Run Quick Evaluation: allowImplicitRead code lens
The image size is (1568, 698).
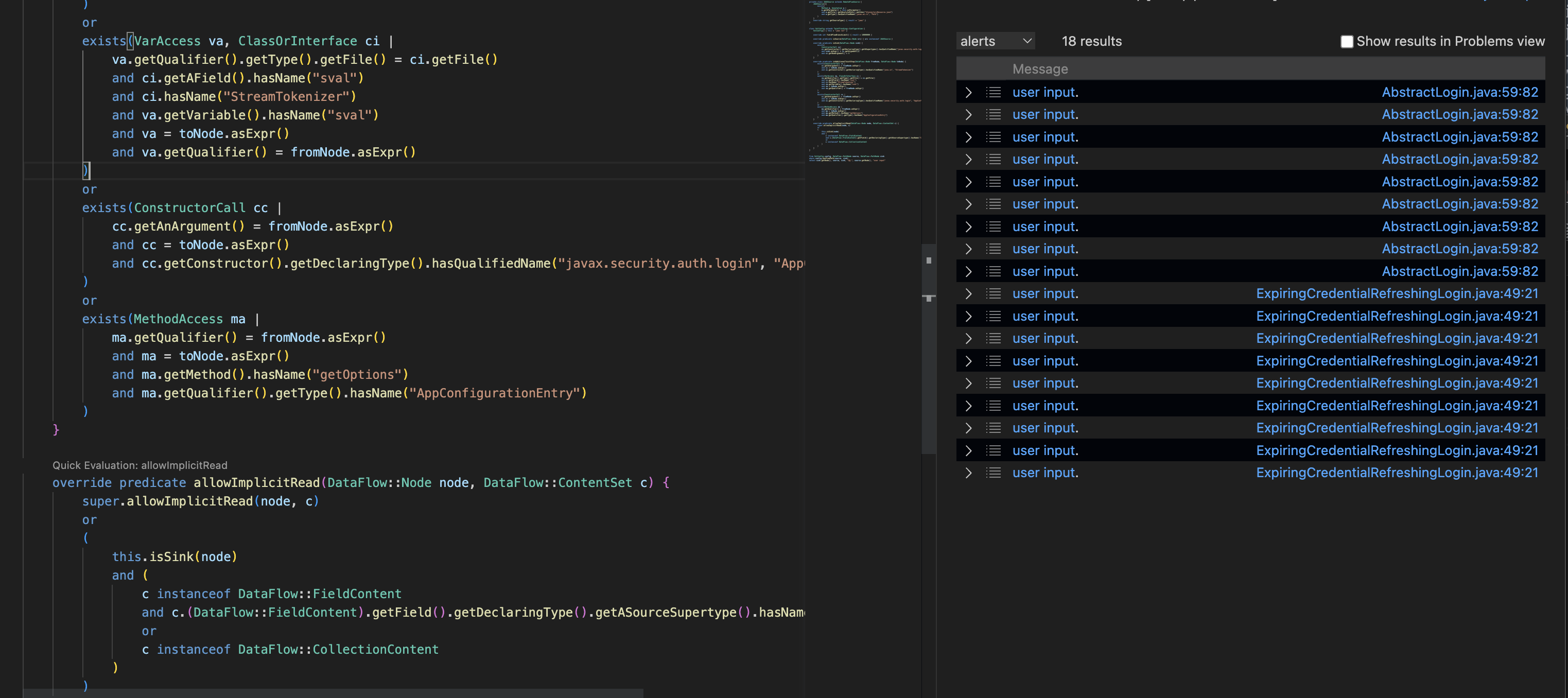(140, 465)
